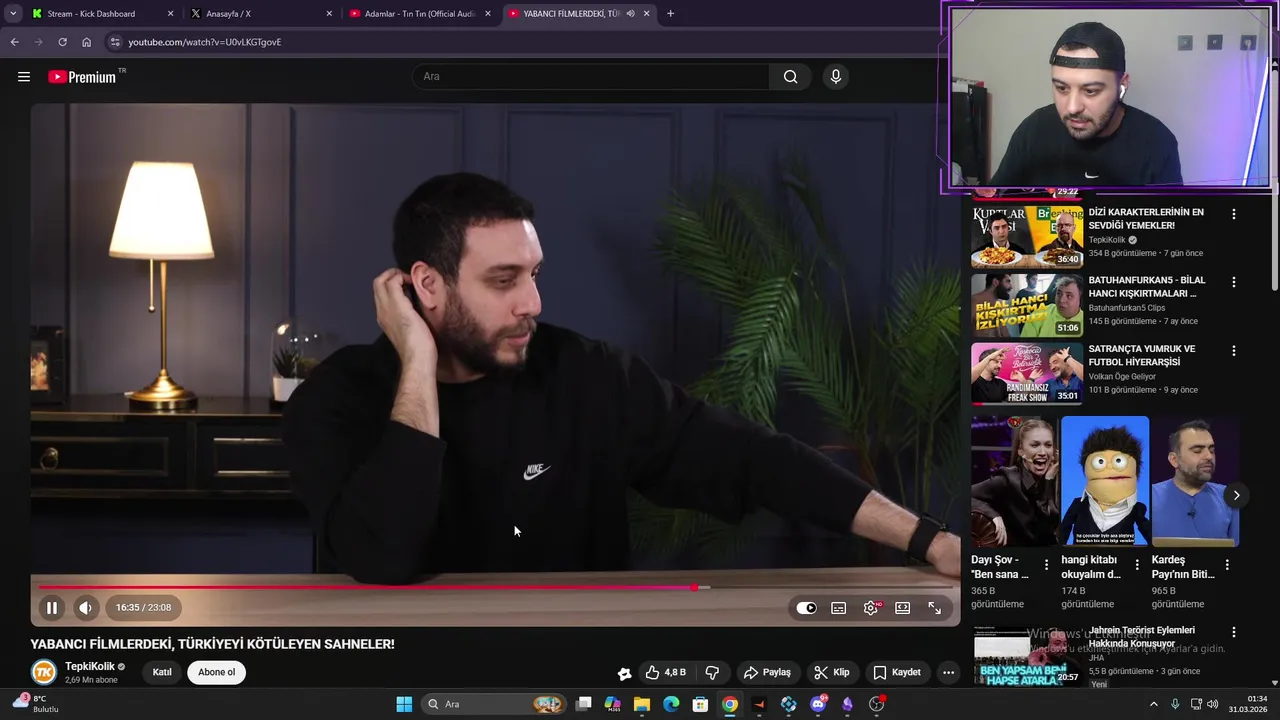This screenshot has width=1280, height=720.
Task: Open 'SATRANÇTA YUMRUK VE FUTBOL' thumbnail
Action: coord(1027,373)
